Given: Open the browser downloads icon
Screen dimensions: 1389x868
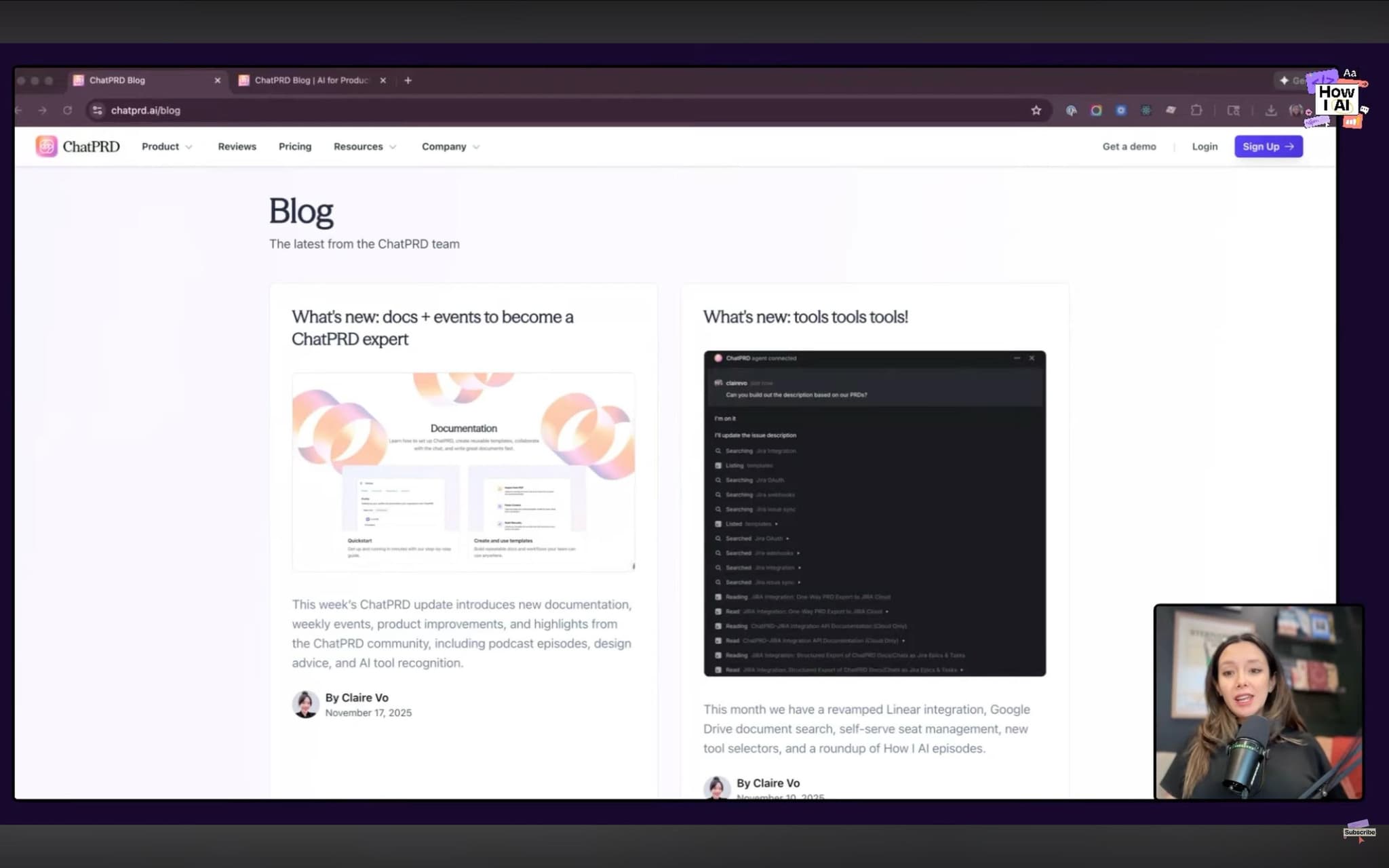Looking at the screenshot, I should coord(1270,111).
